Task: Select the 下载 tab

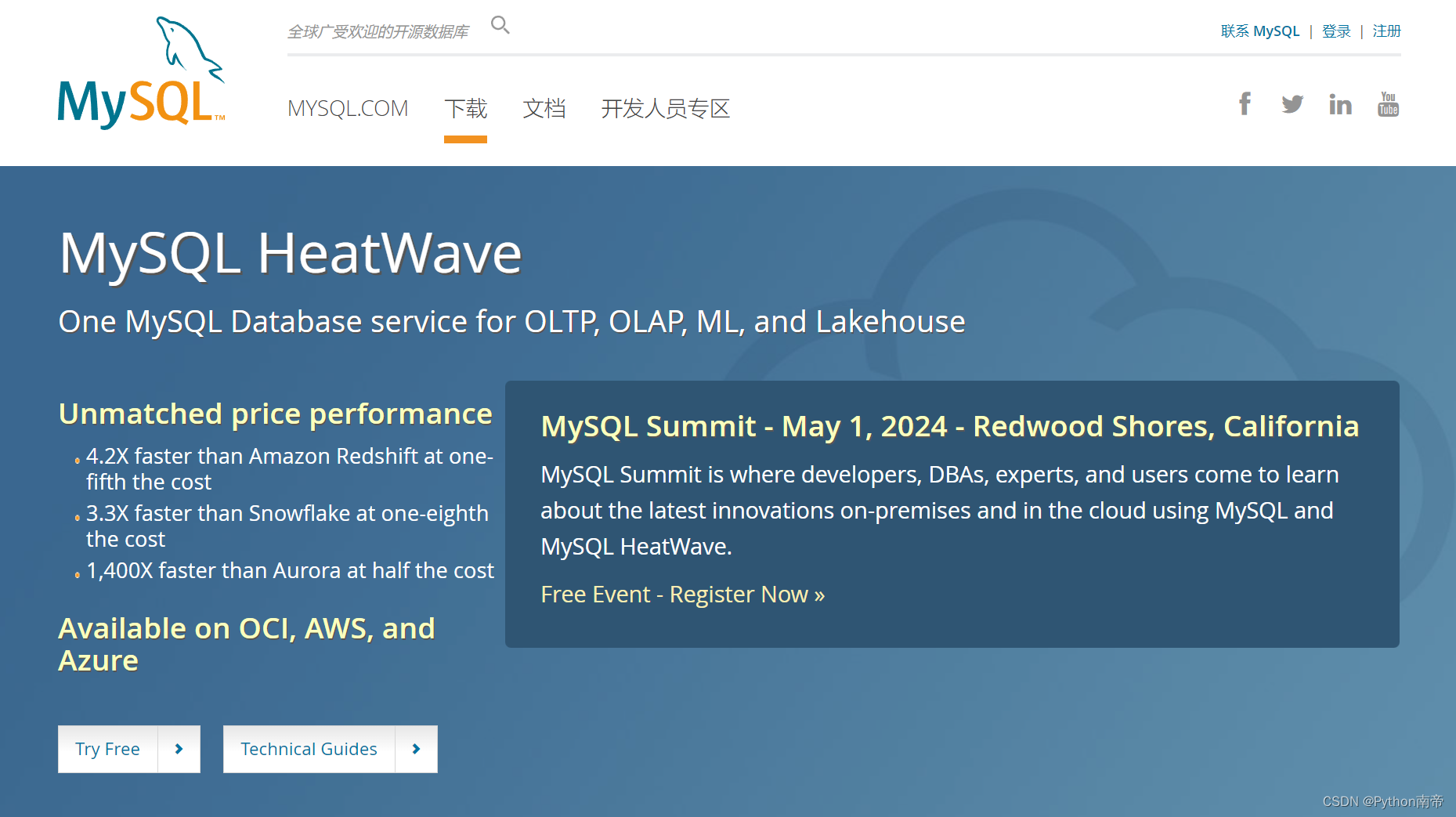Action: click(465, 108)
